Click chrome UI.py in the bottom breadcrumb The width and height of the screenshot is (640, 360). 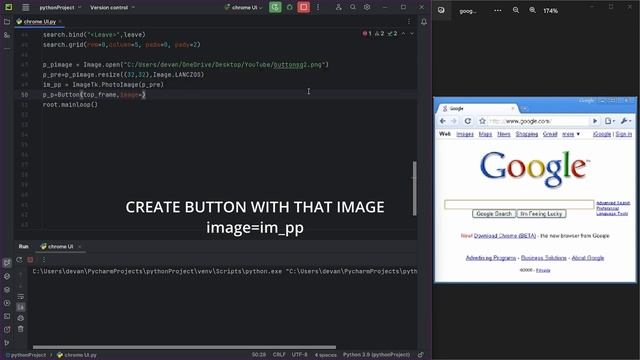coord(77,355)
